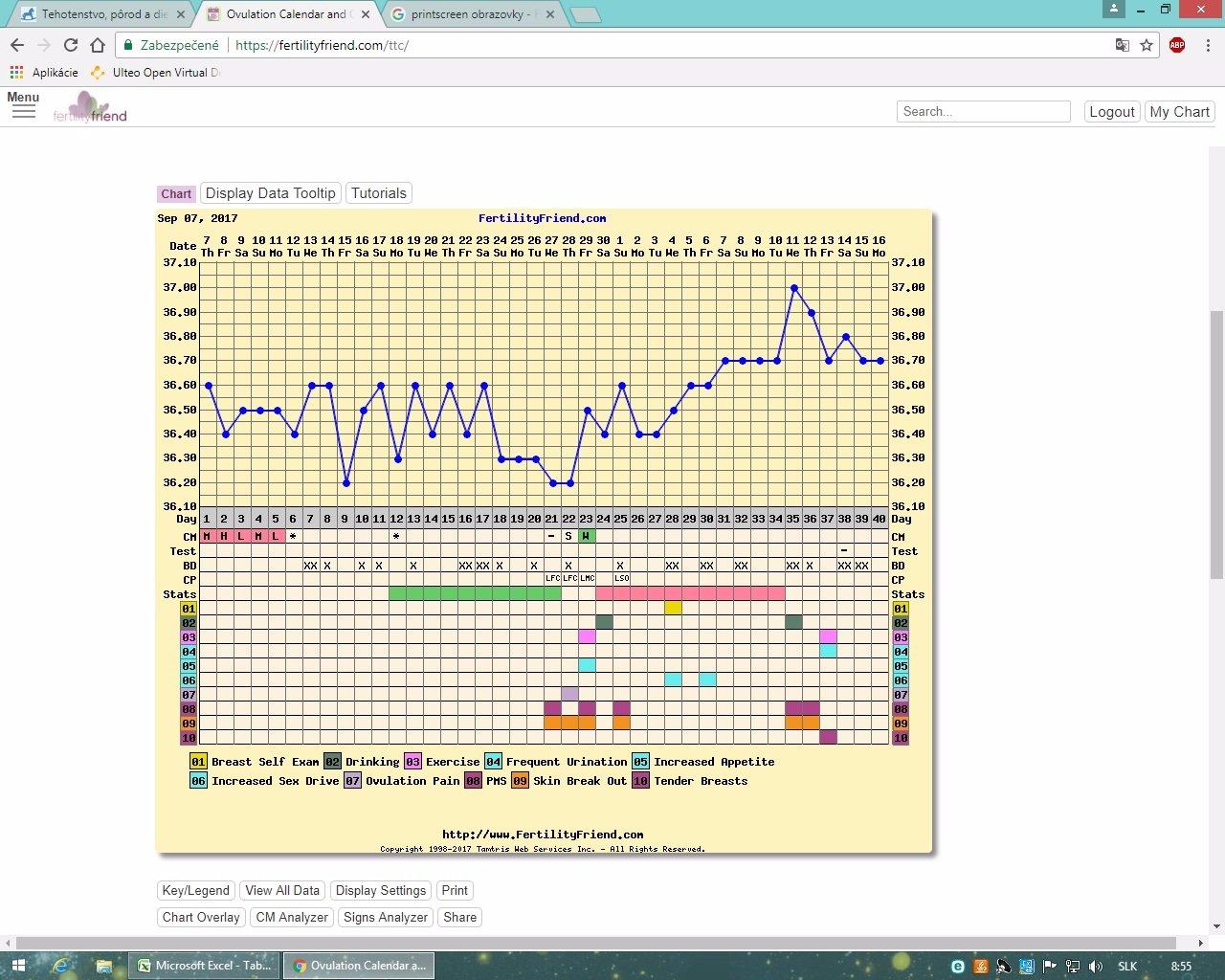This screenshot has height=980, width=1225.
Task: Click the translate page icon
Action: click(1122, 45)
